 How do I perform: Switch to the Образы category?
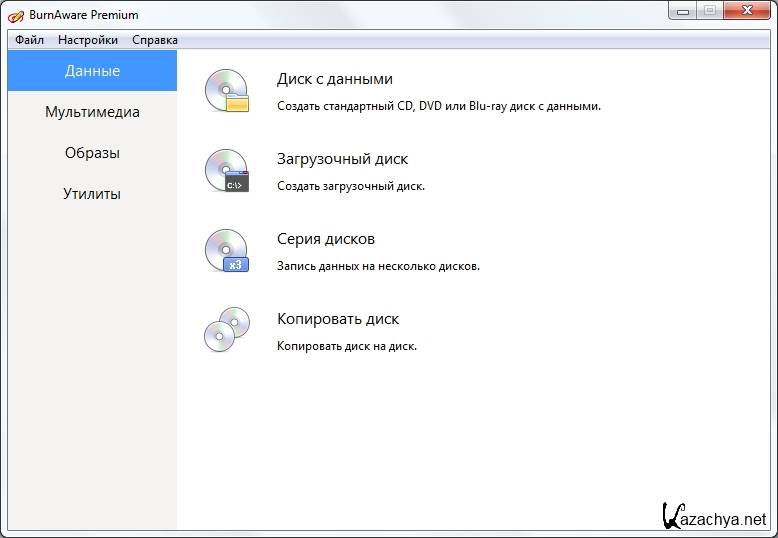(x=92, y=153)
